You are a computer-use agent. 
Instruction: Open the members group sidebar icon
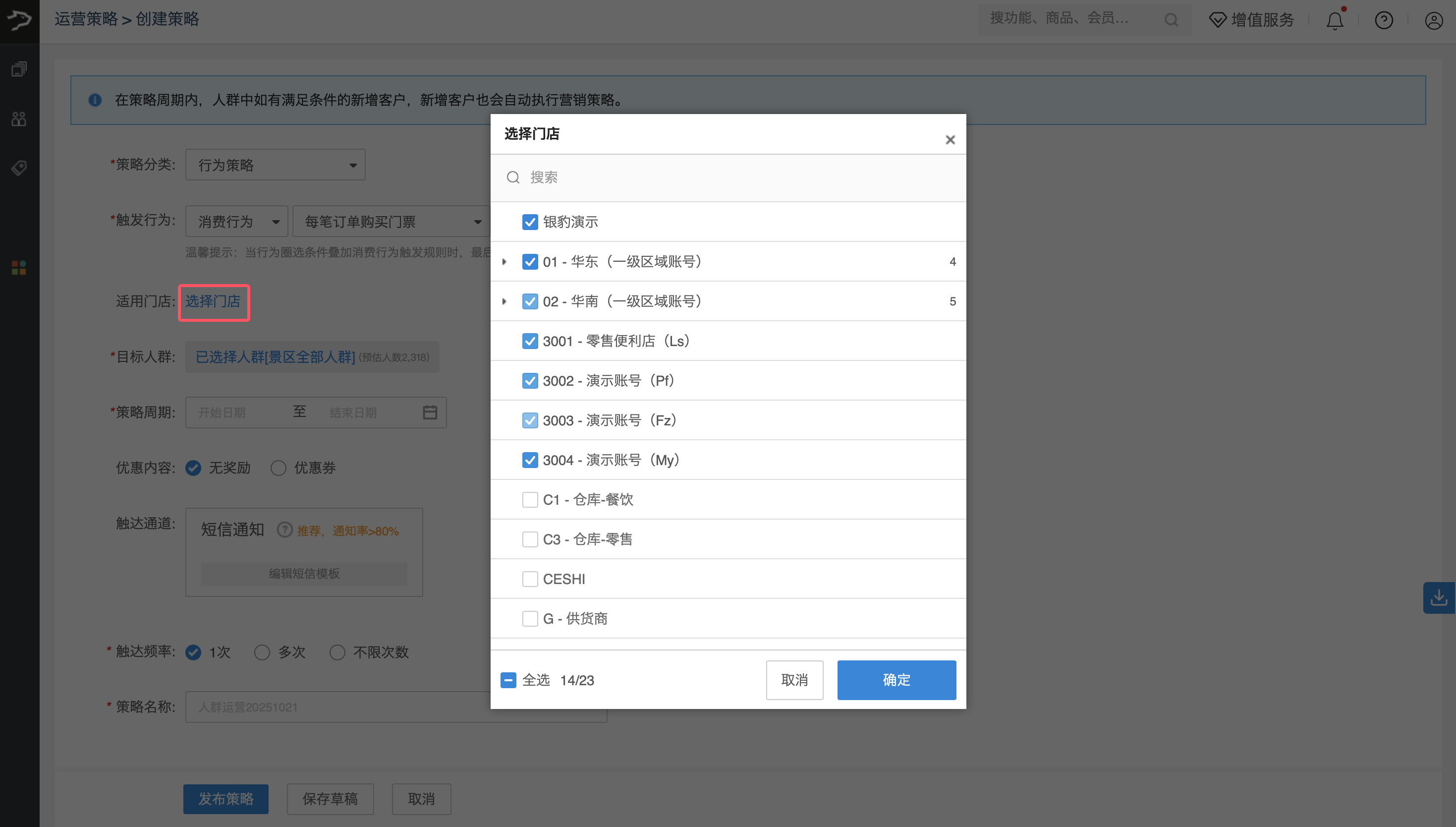tap(19, 118)
